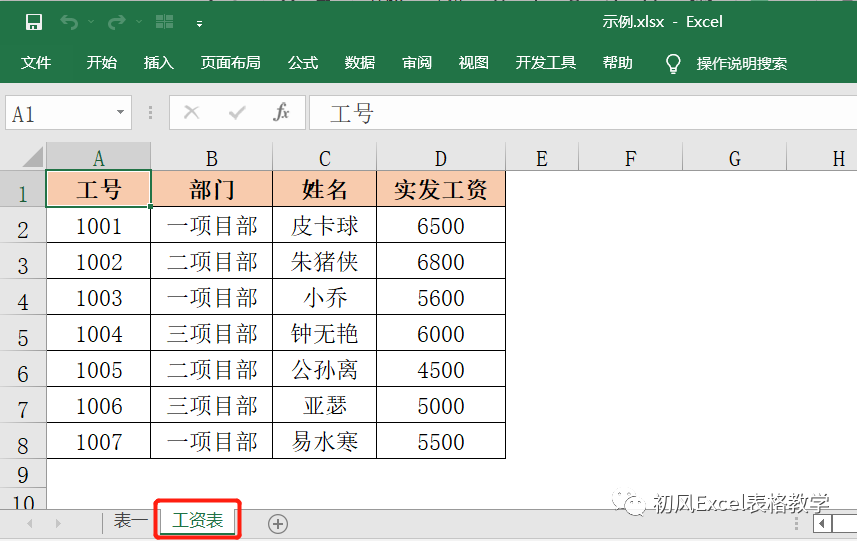Click the Save icon in quick access toolbar
The image size is (857, 541).
[34, 22]
